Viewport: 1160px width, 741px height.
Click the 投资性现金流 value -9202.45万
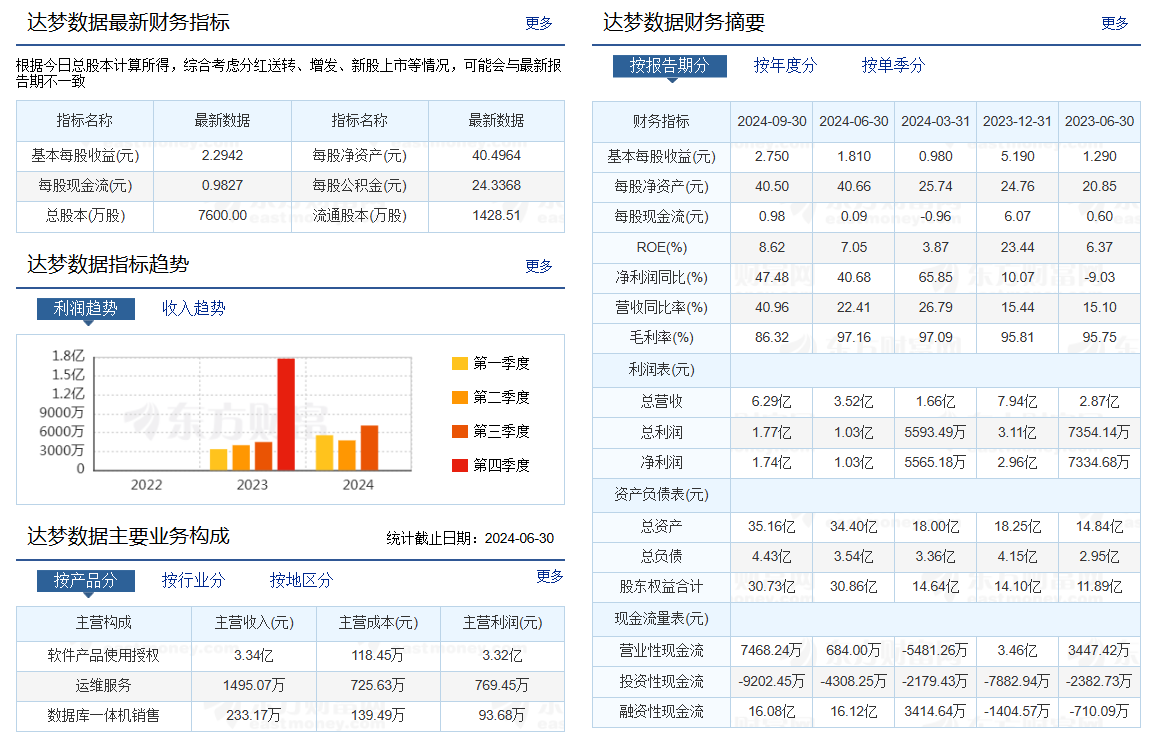772,681
